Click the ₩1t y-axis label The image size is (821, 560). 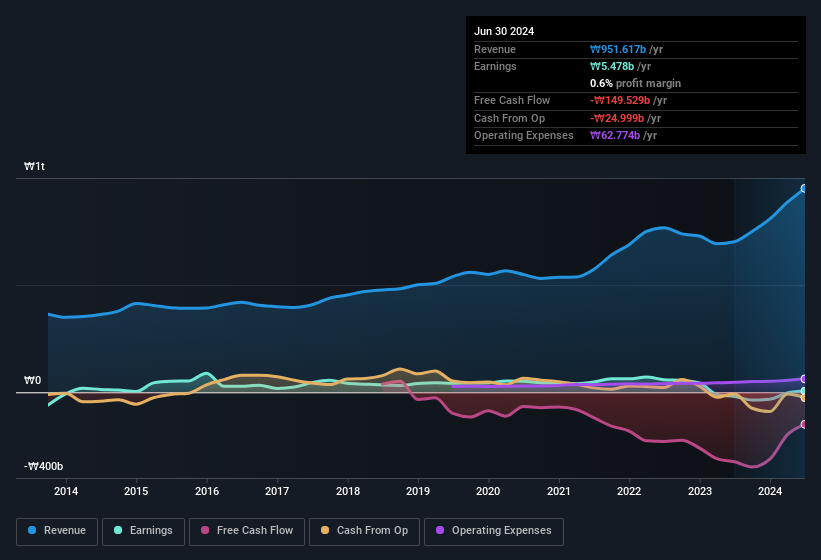pos(35,166)
